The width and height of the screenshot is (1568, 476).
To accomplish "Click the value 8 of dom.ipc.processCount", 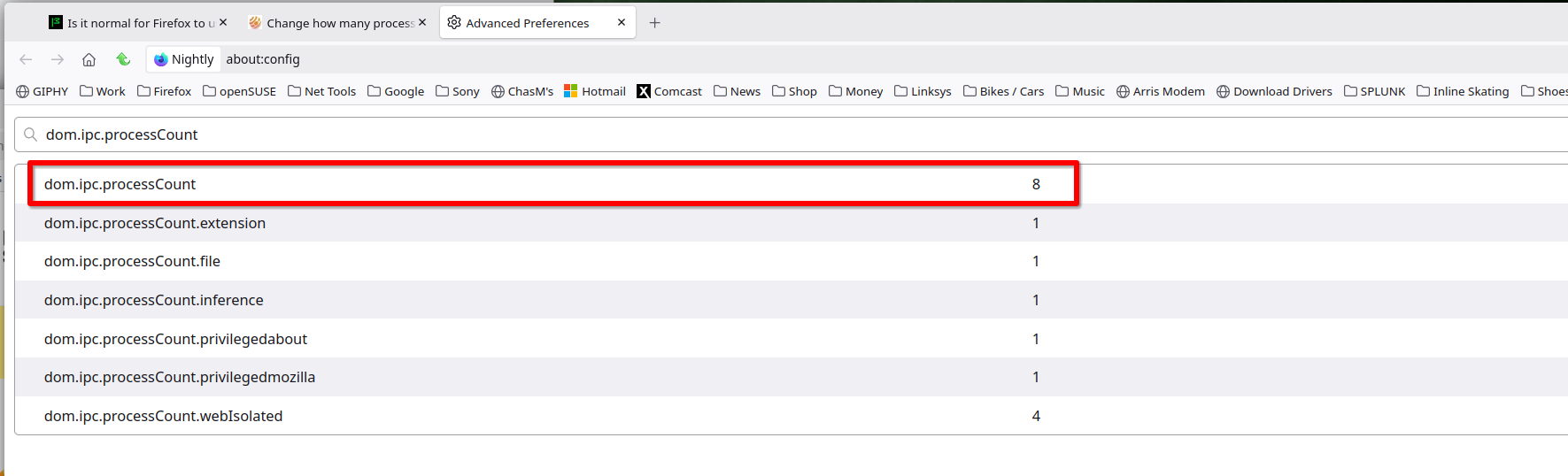I will 1036,184.
